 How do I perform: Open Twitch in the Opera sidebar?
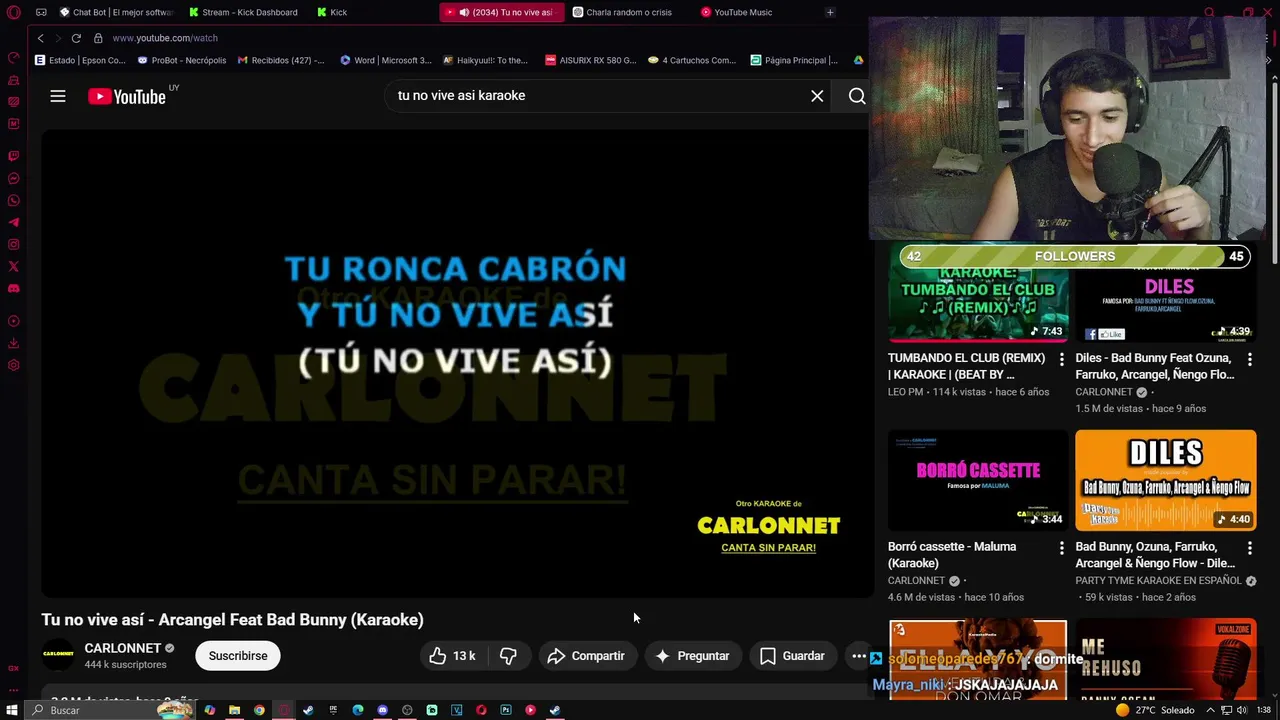[13, 156]
